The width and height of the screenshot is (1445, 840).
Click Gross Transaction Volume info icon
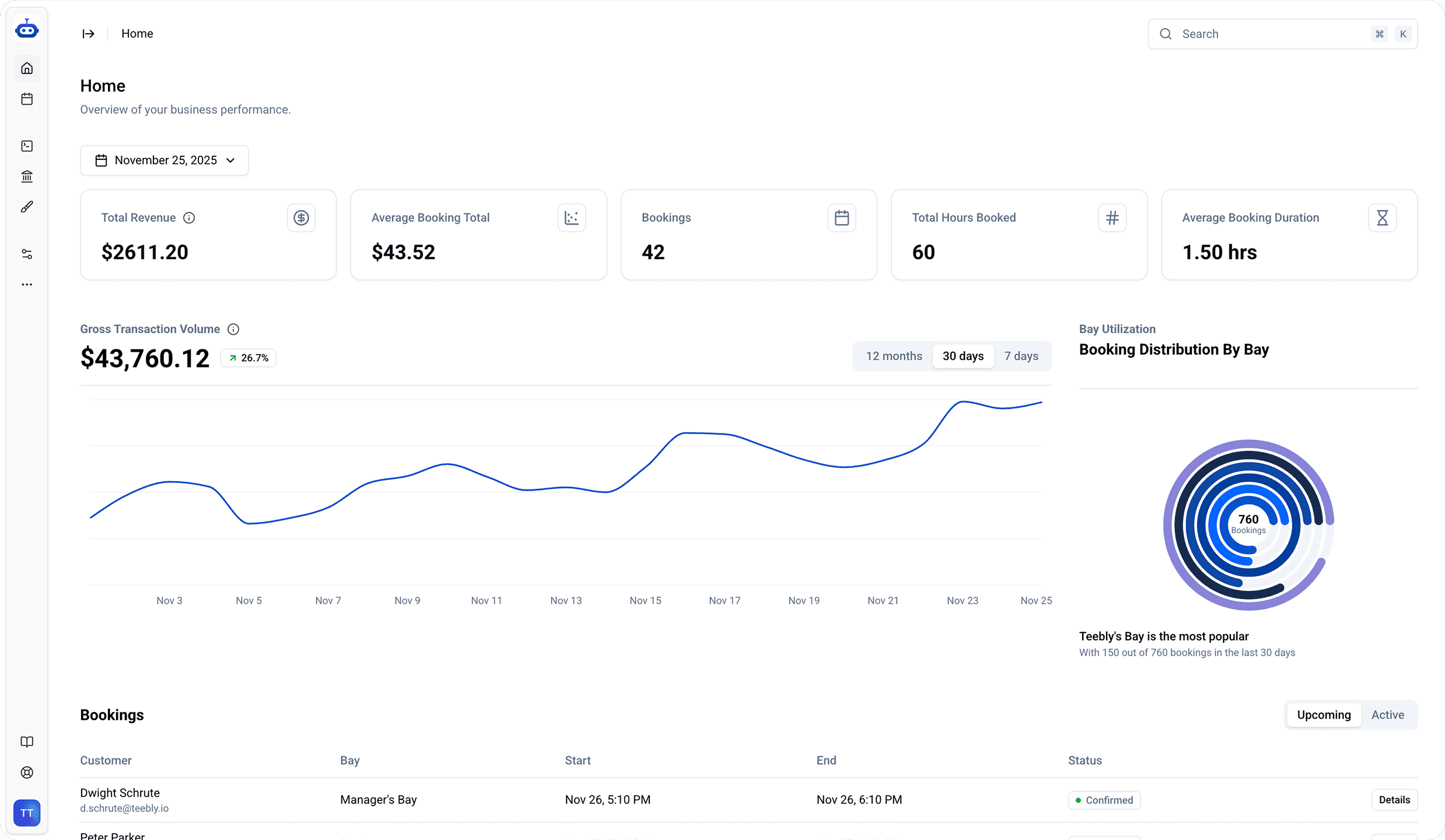[x=233, y=329]
